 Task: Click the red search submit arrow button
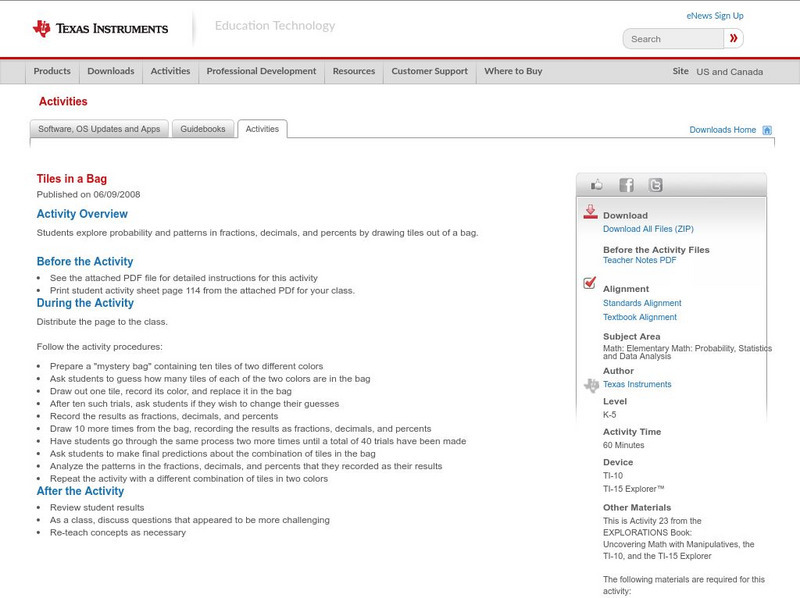[734, 39]
